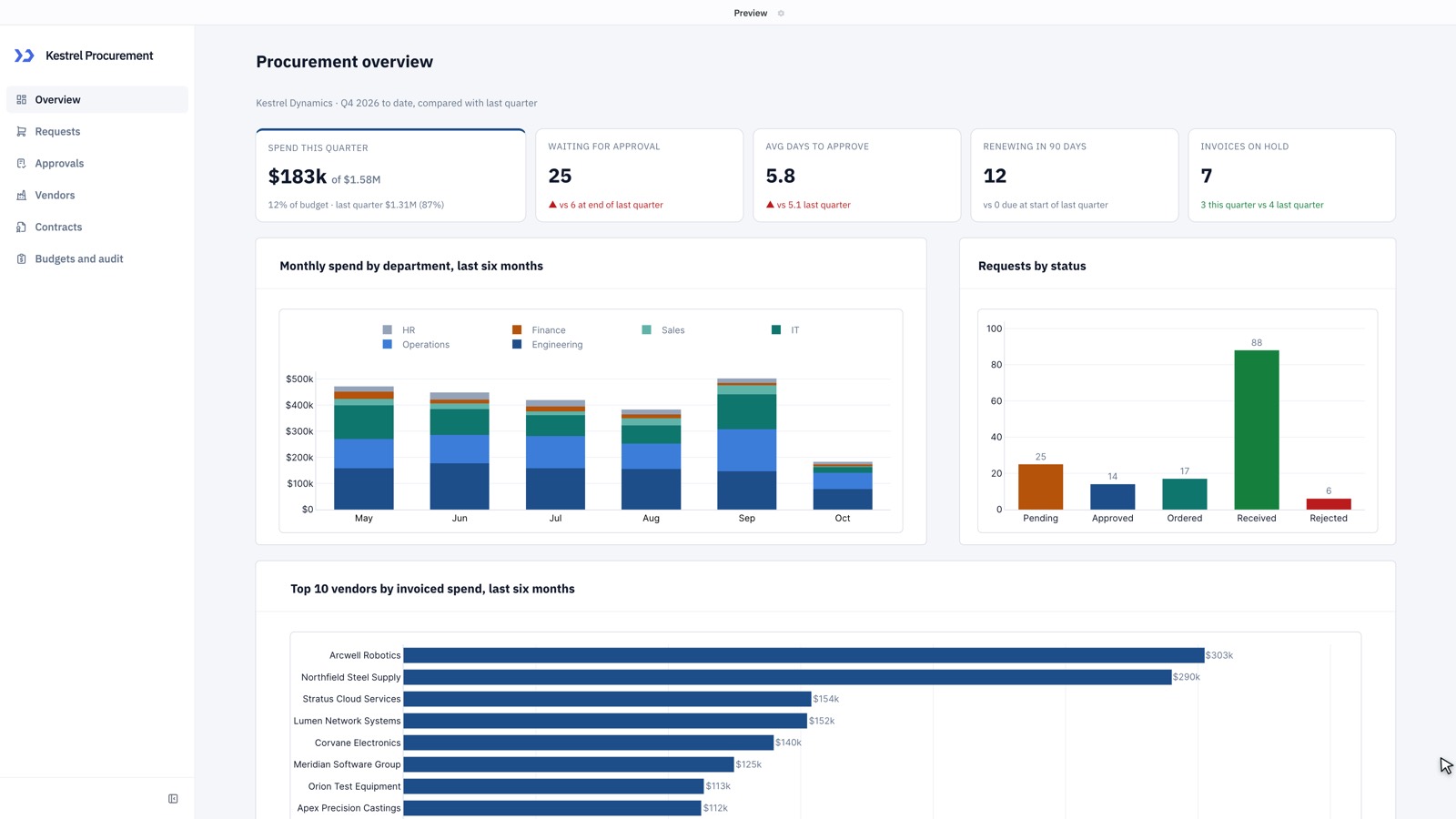Open the Overview page
This screenshot has width=1456, height=819.
pyautogui.click(x=97, y=100)
